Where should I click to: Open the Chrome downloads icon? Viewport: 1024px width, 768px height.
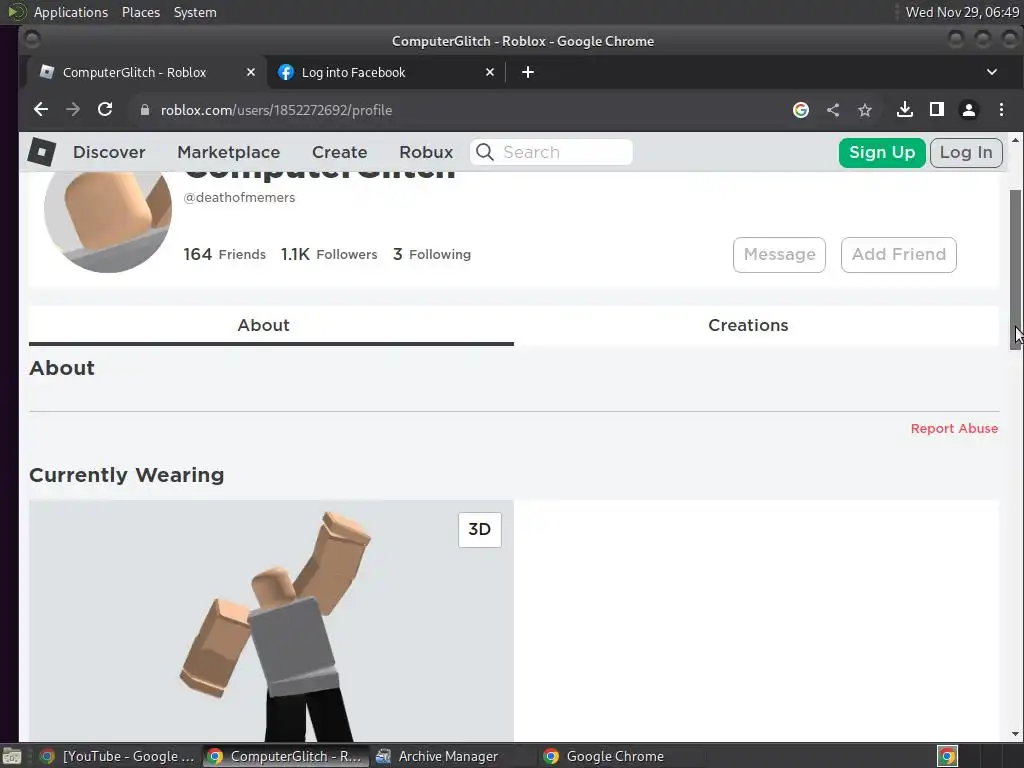tap(904, 110)
